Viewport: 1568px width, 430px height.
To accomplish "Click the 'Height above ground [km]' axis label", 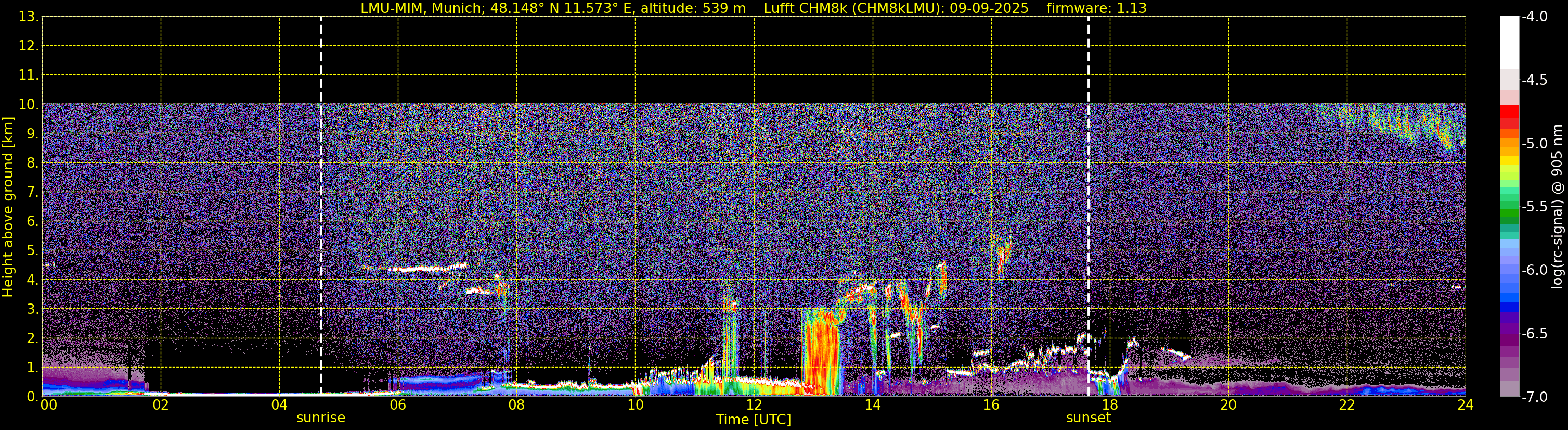I will tap(8, 207).
